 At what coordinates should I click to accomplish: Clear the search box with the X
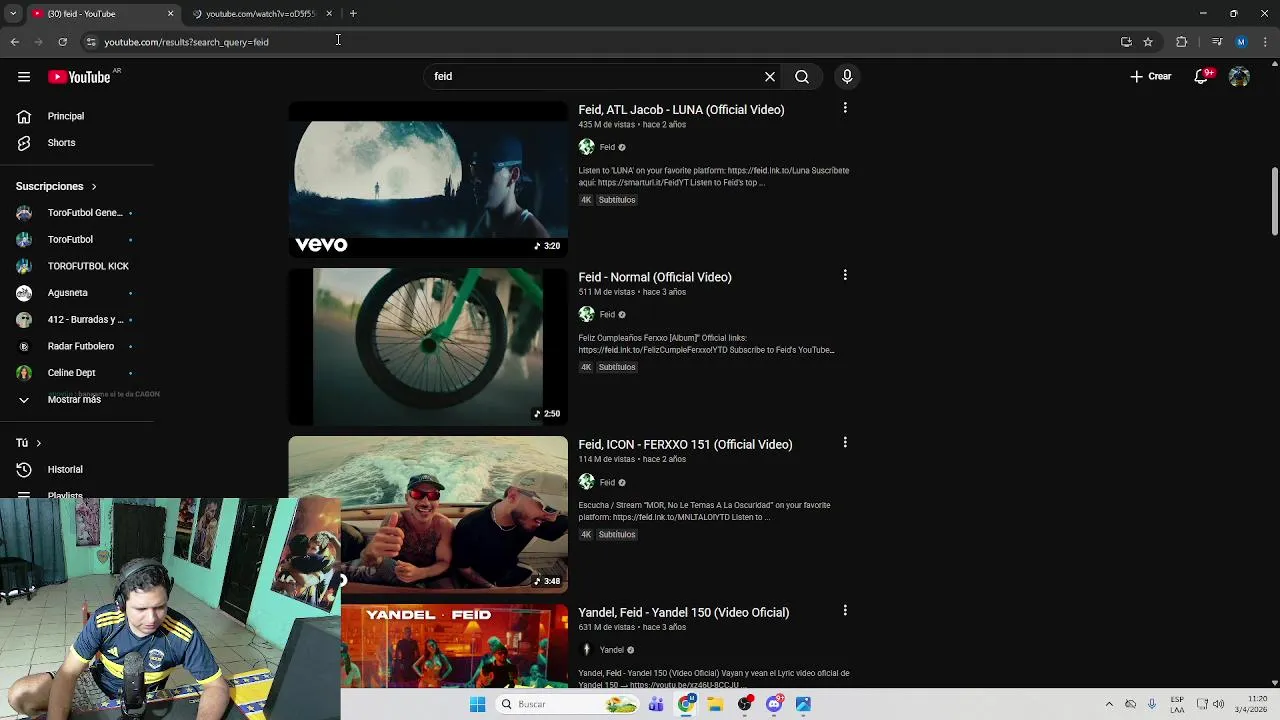coord(770,77)
